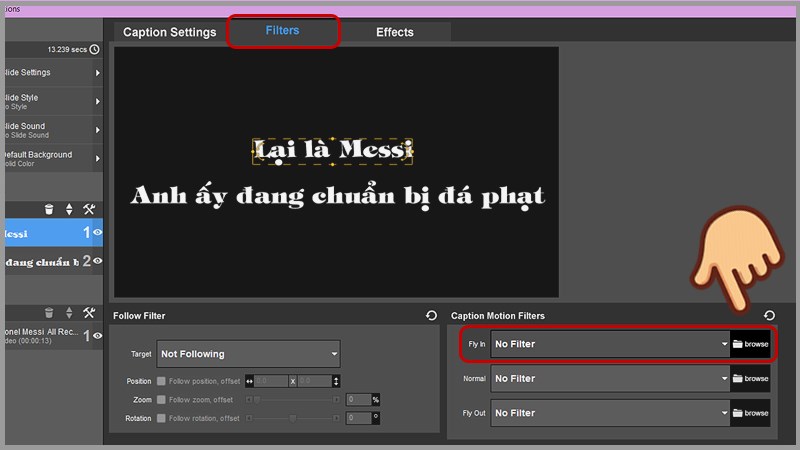Viewport: 800px width, 450px height.
Task: Open the captions list tools icon
Action: pyautogui.click(x=89, y=209)
